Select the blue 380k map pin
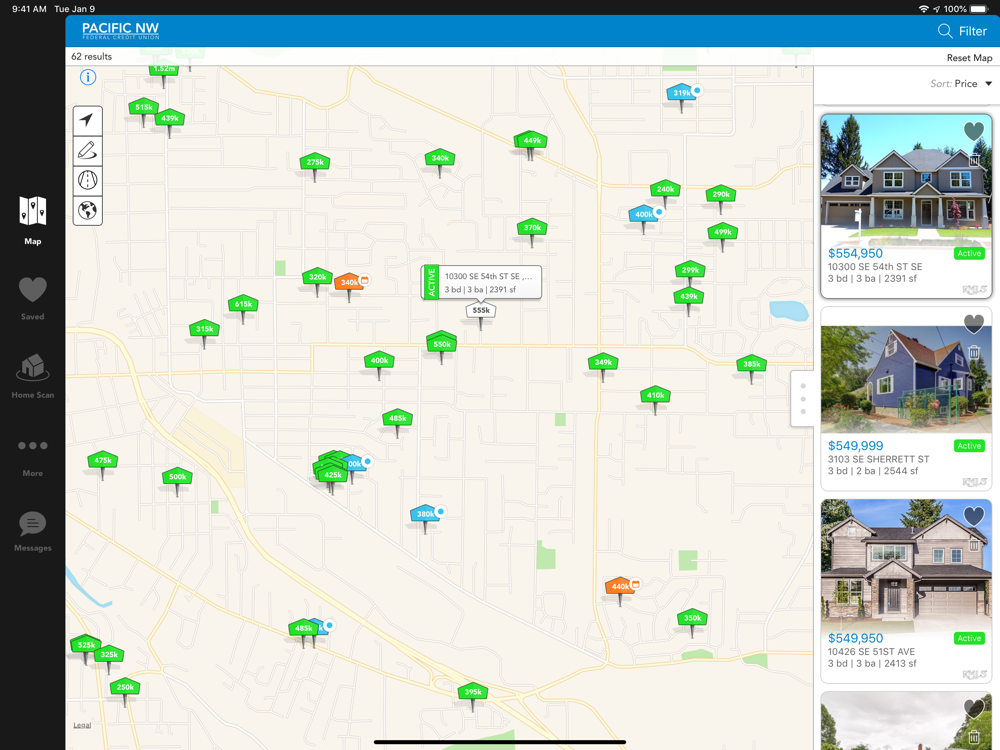The height and width of the screenshot is (750, 1000). tap(425, 513)
